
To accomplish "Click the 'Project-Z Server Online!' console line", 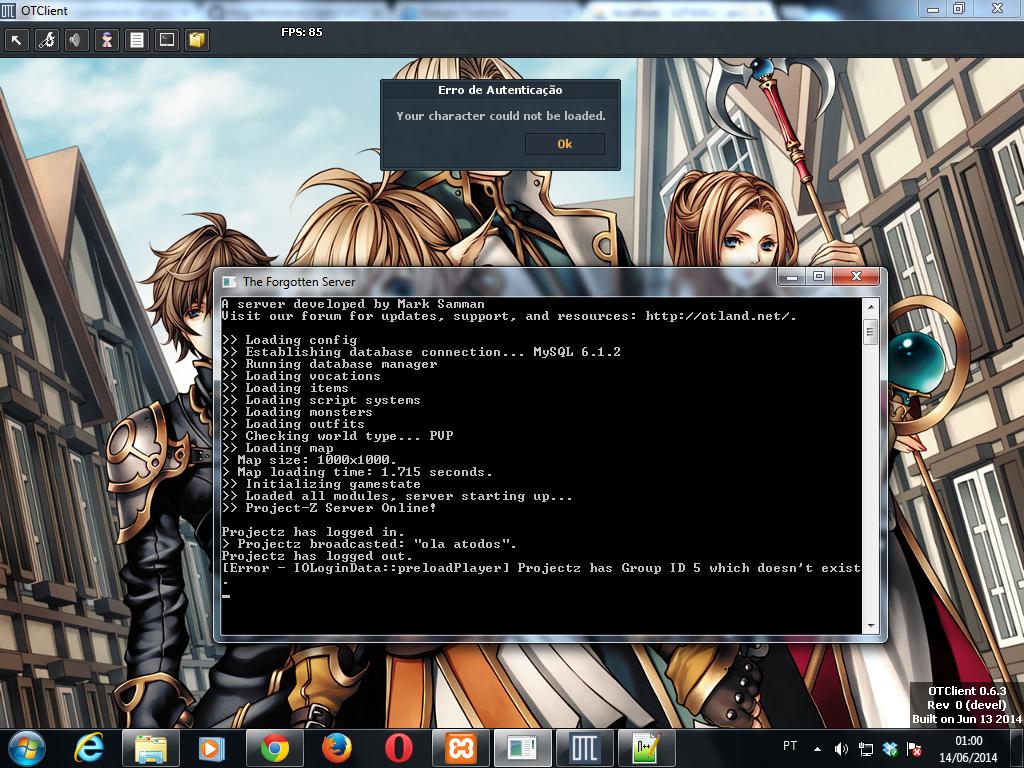I will coord(329,508).
